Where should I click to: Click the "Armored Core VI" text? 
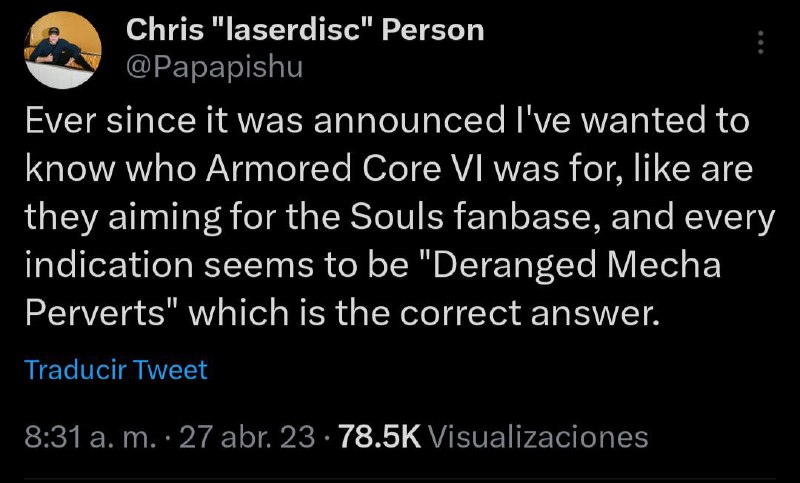tap(346, 169)
